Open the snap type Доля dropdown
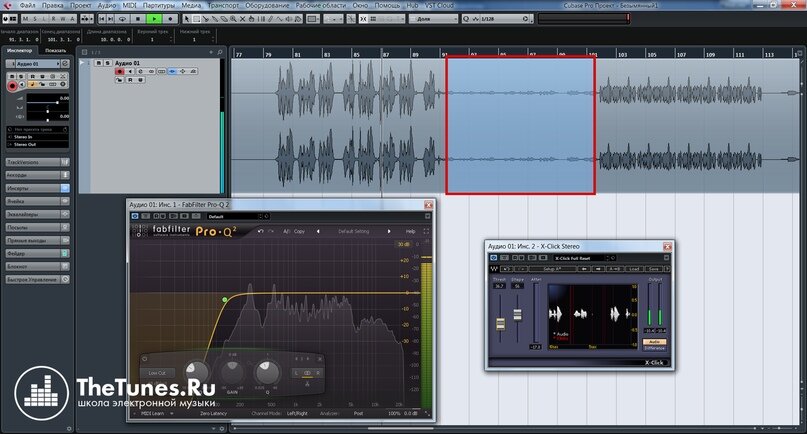This screenshot has width=807, height=434. click(x=433, y=19)
